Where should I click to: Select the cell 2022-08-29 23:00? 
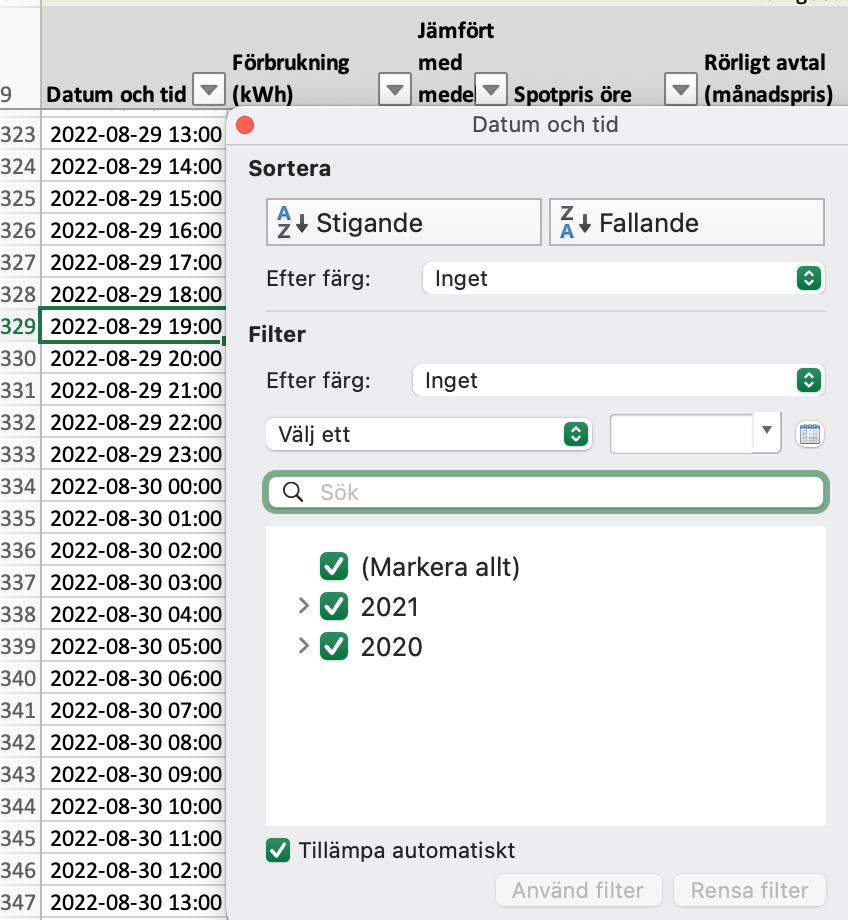(134, 454)
